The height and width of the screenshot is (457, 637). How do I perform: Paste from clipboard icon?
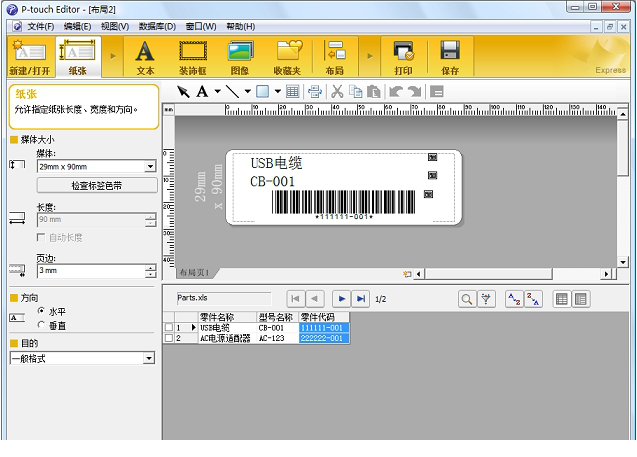click(374, 92)
